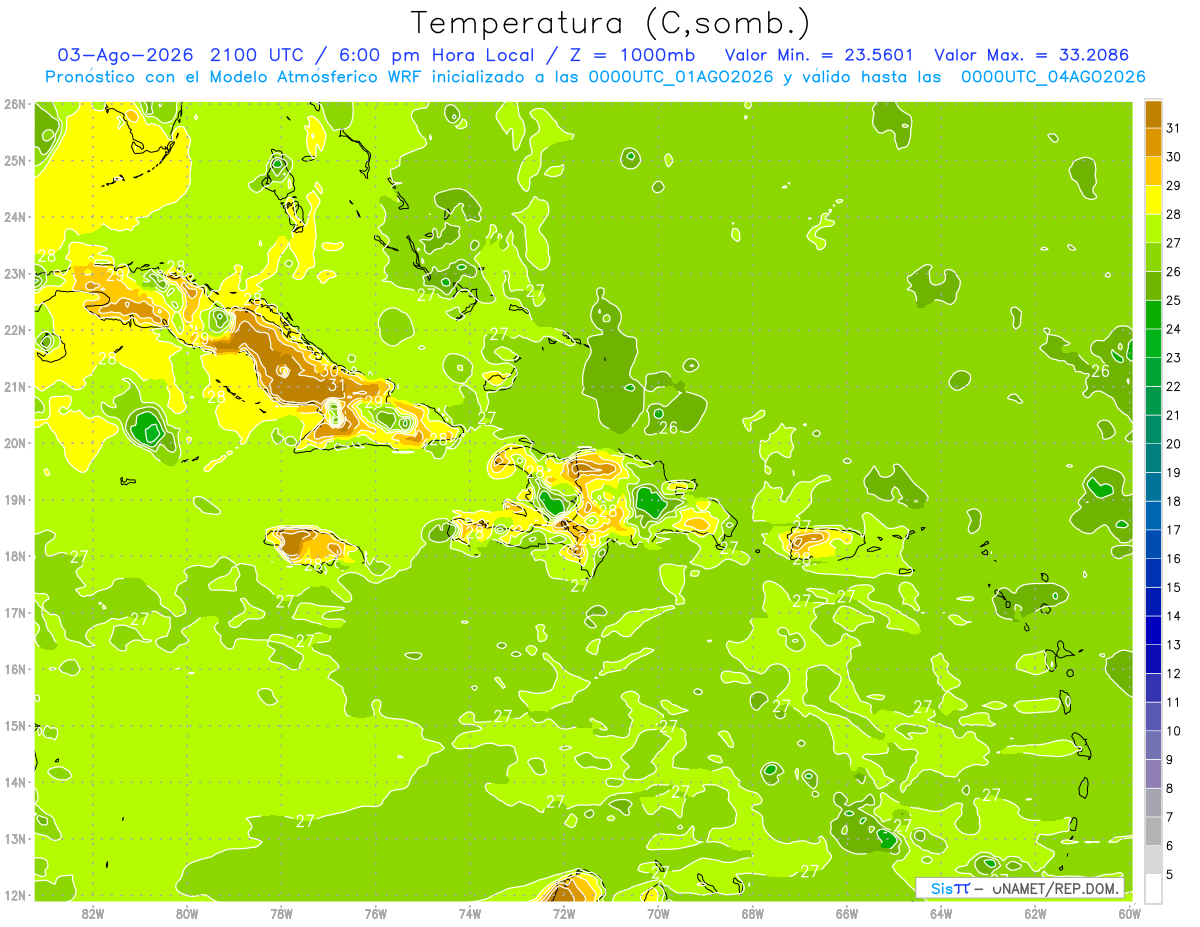Click the color bar label "25"
This screenshot has width=1200, height=927.
[x=1173, y=300]
